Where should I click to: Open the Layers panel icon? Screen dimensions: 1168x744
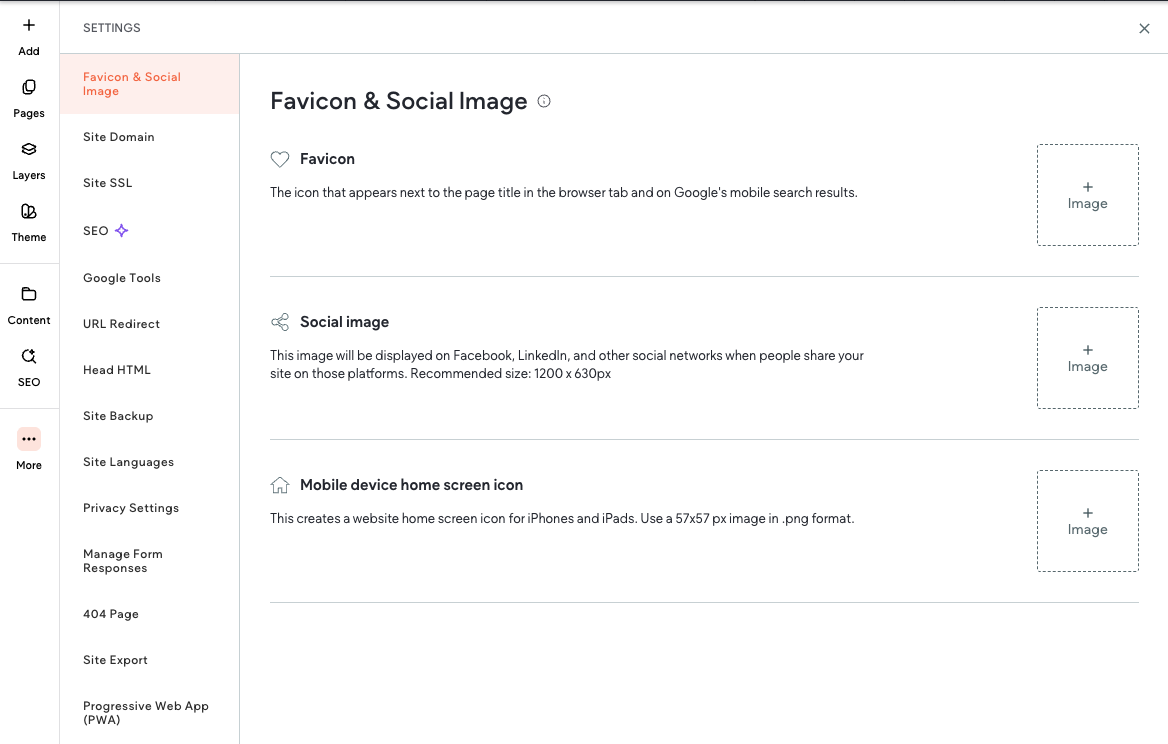pos(29,149)
